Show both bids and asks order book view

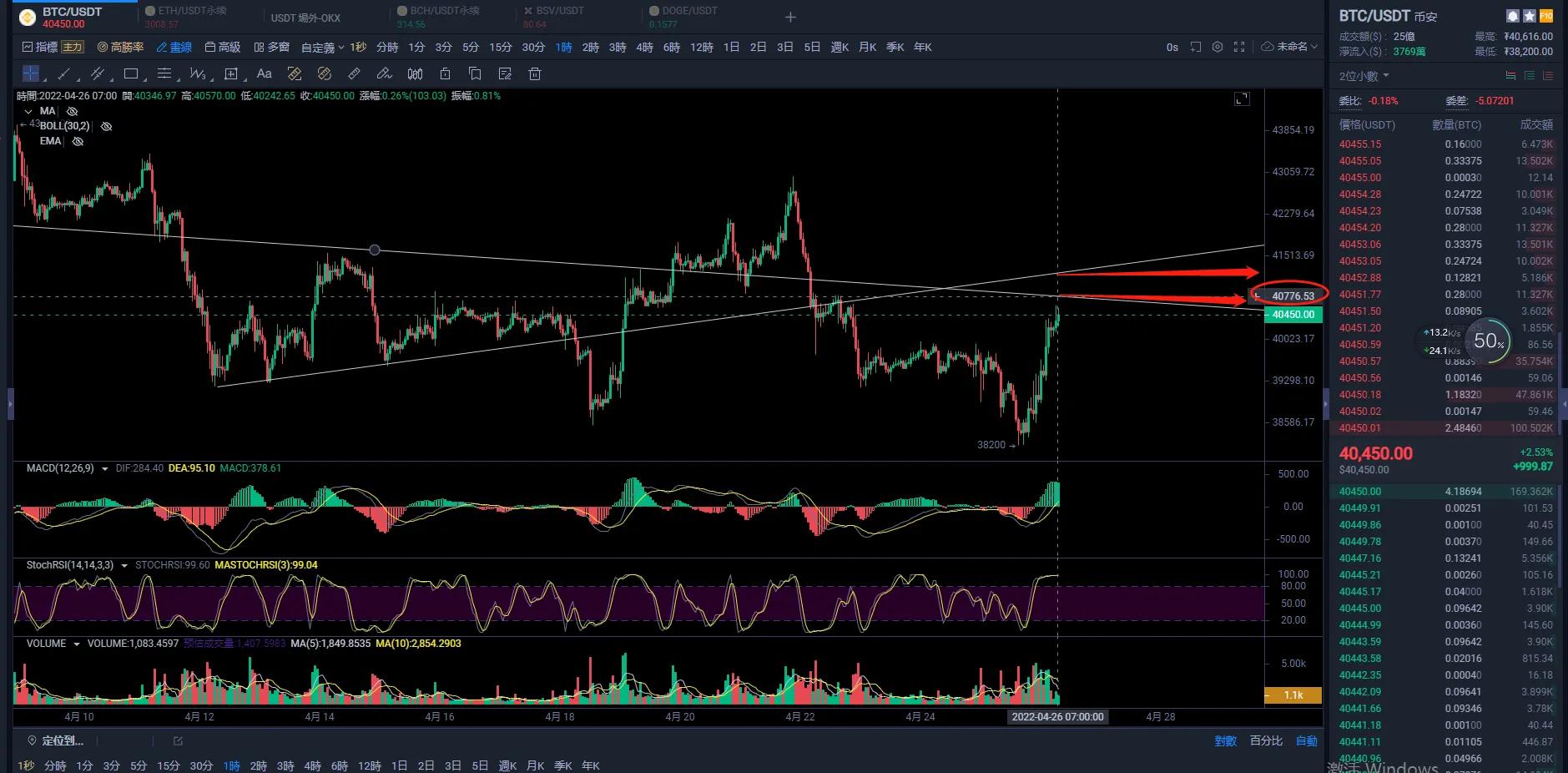coord(1510,75)
